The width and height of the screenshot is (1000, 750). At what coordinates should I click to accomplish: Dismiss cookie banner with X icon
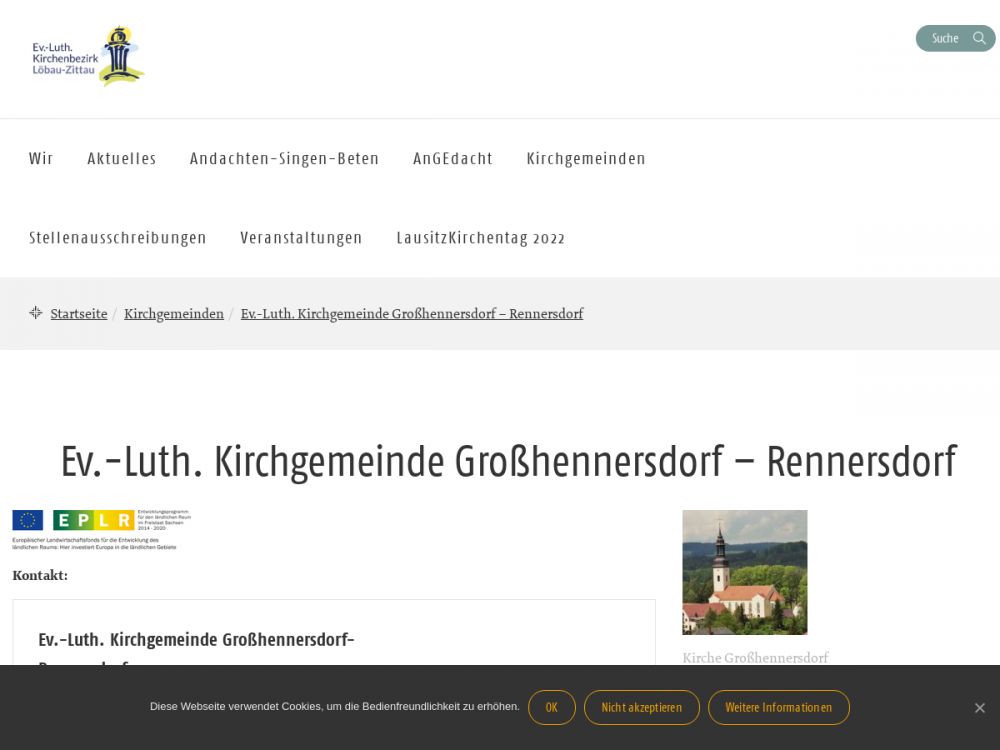pyautogui.click(x=979, y=708)
